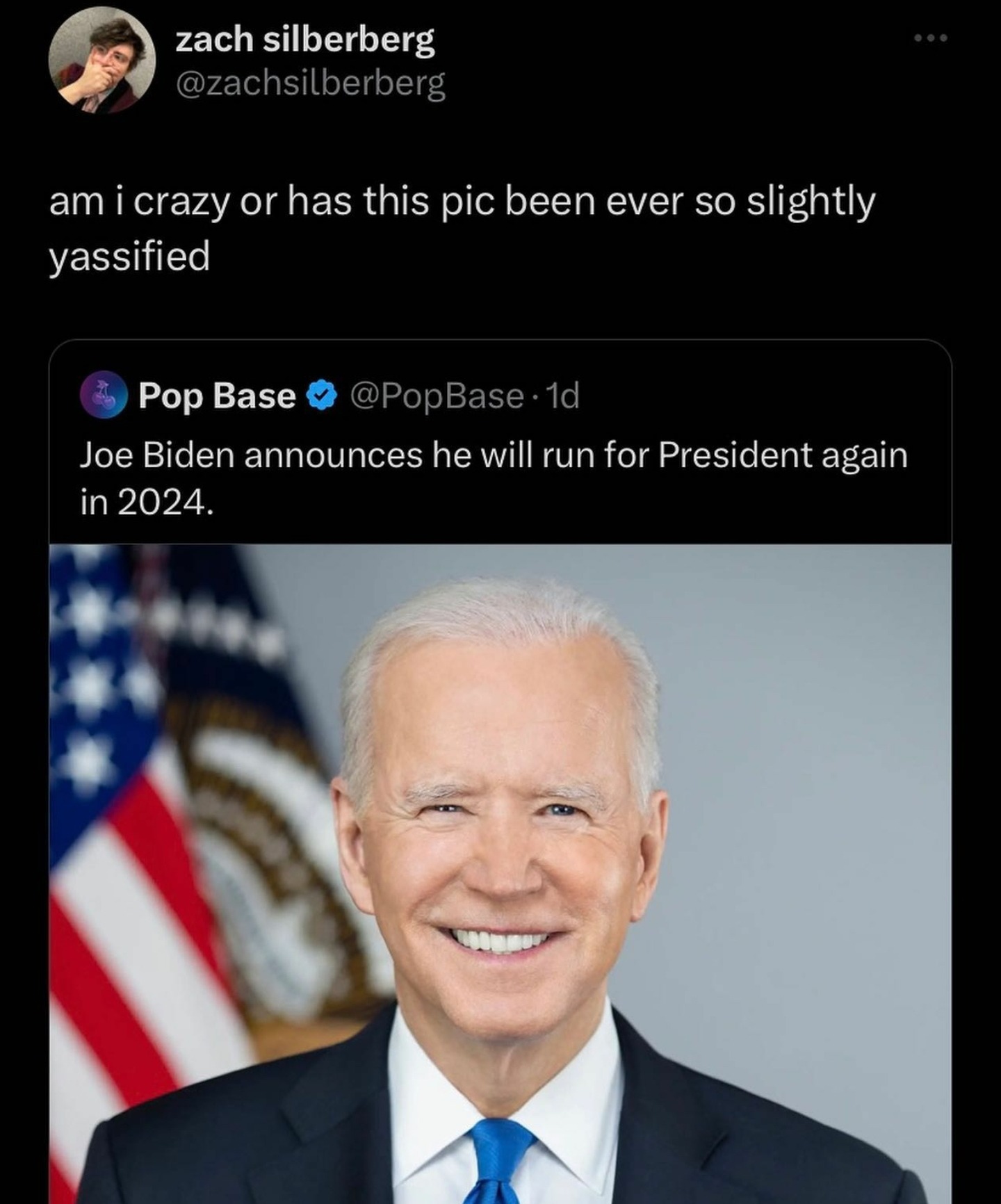The image size is (1001, 1204).
Task: Open the @zachsilberberg handle link
Action: 310,84
